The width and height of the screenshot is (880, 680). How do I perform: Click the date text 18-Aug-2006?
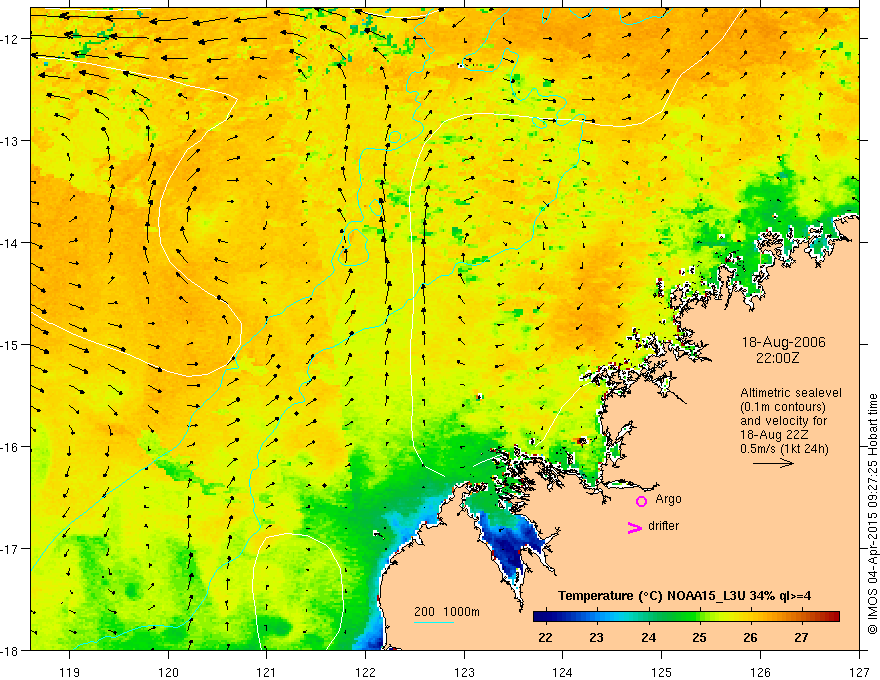[783, 342]
